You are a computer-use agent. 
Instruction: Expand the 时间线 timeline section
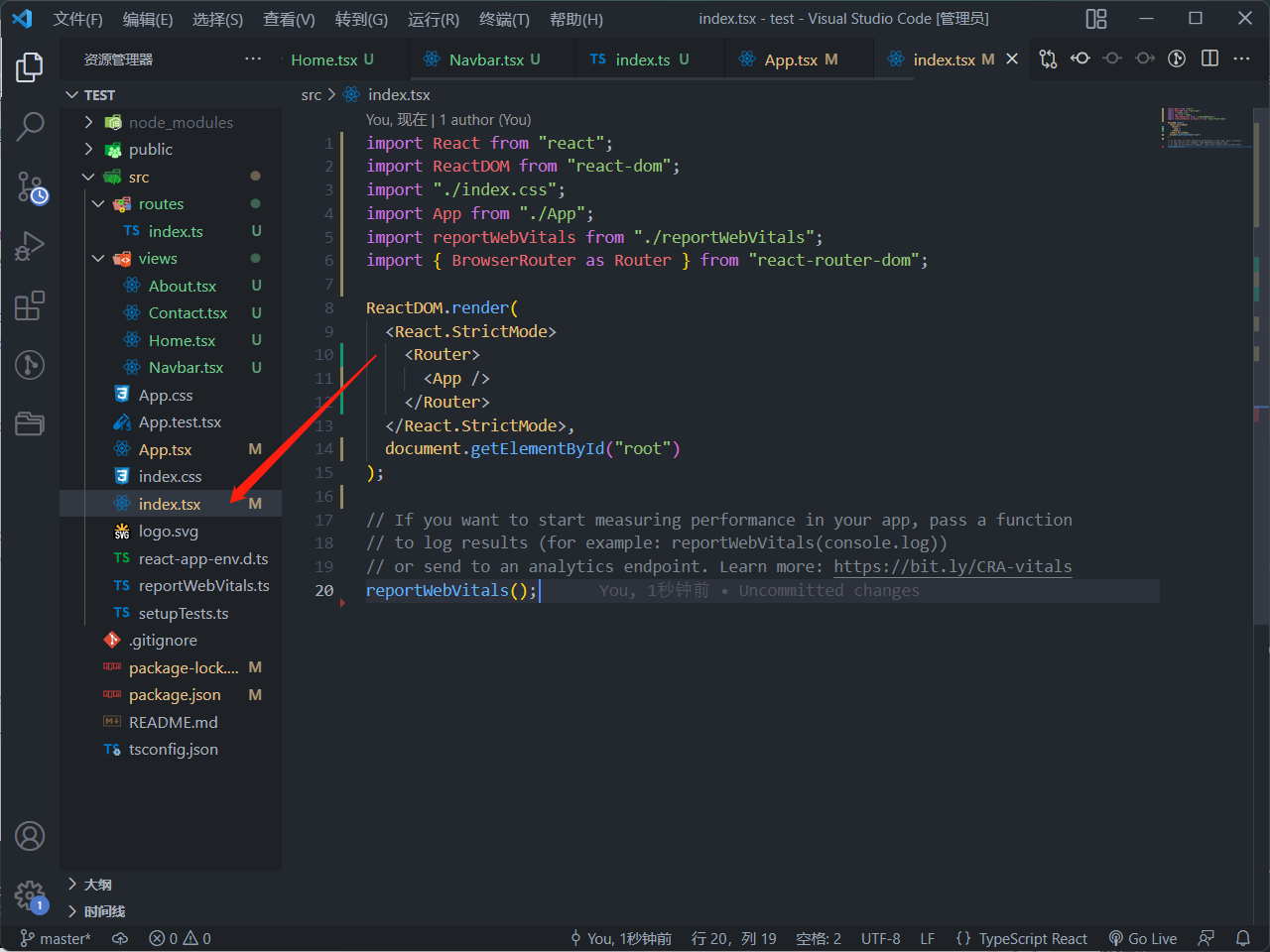click(x=171, y=910)
